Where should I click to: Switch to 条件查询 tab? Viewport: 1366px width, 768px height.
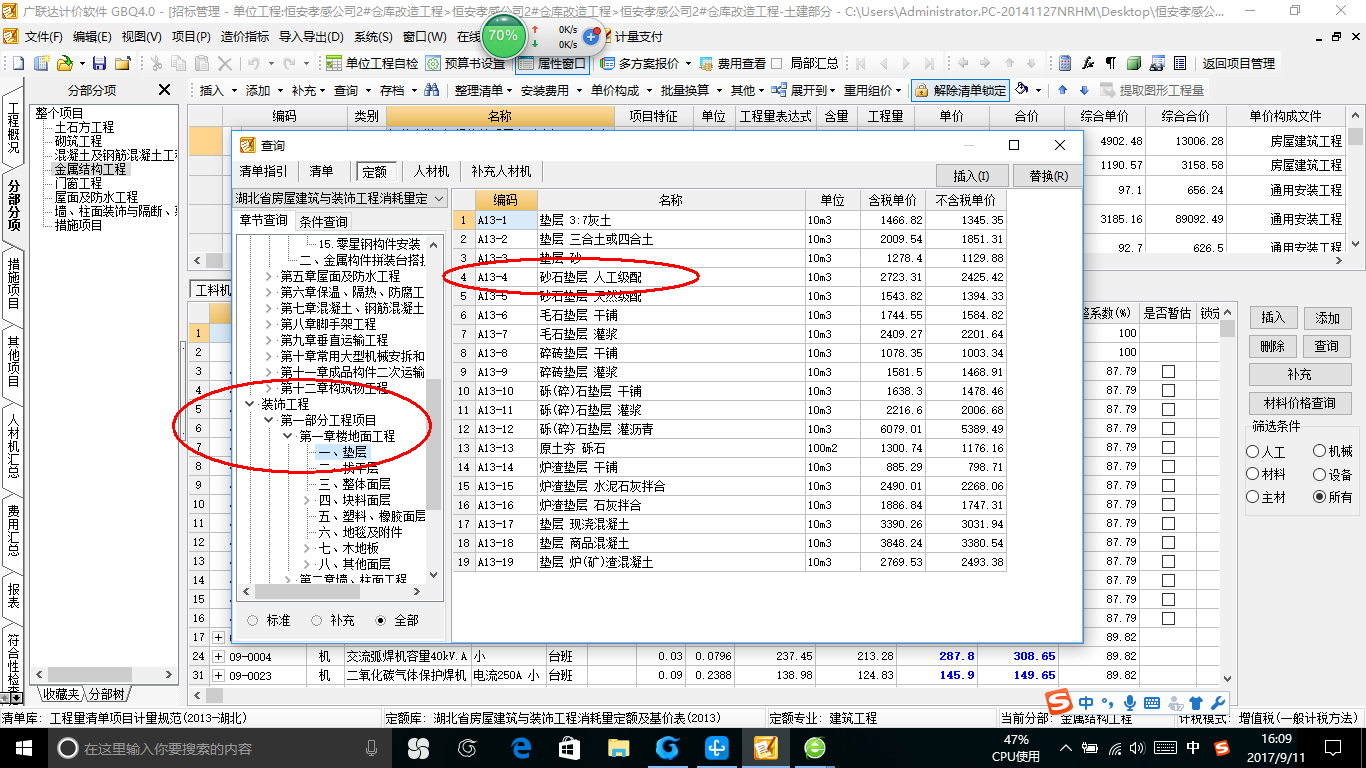[x=323, y=221]
